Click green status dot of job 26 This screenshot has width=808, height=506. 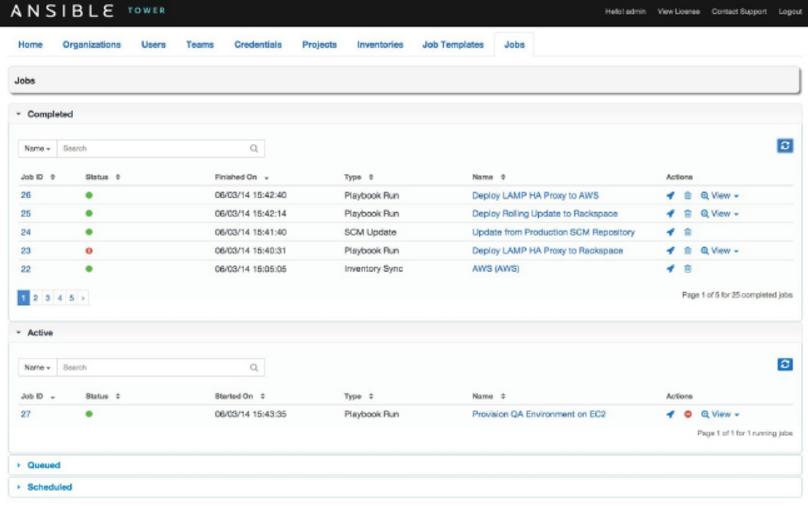(89, 195)
